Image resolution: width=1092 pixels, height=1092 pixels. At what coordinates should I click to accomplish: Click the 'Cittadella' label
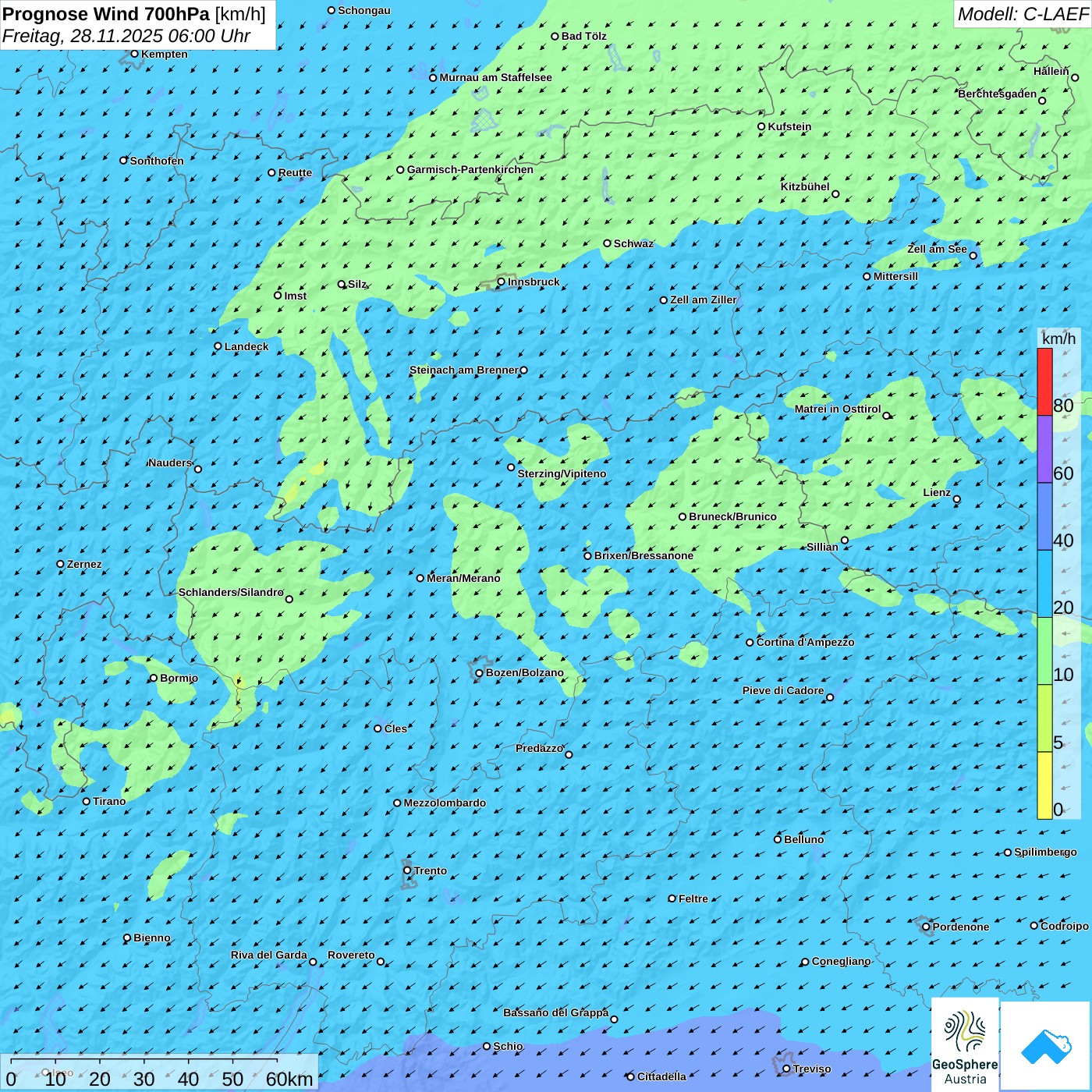point(661,1076)
